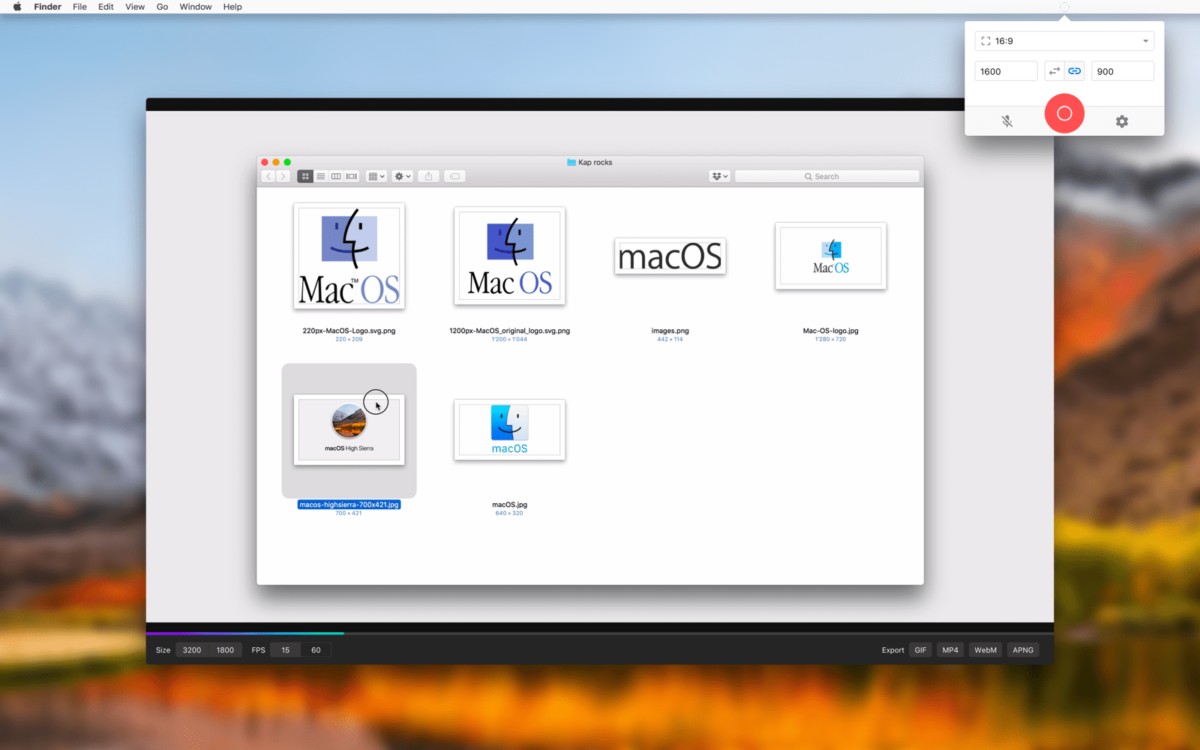1200x750 pixels.
Task: Open the Help menu
Action: (x=232, y=7)
